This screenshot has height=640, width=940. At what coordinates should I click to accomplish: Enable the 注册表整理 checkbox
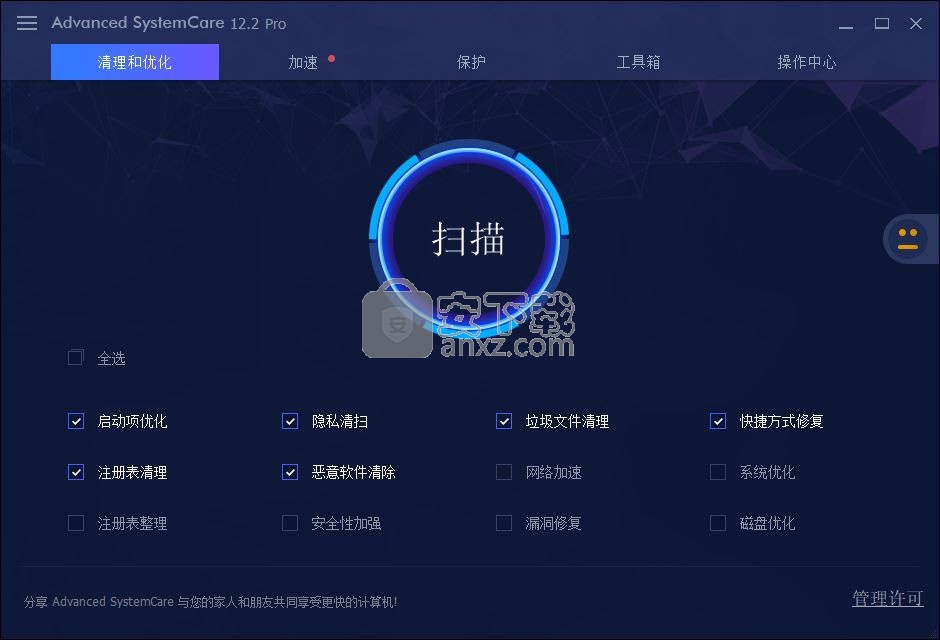pos(76,523)
